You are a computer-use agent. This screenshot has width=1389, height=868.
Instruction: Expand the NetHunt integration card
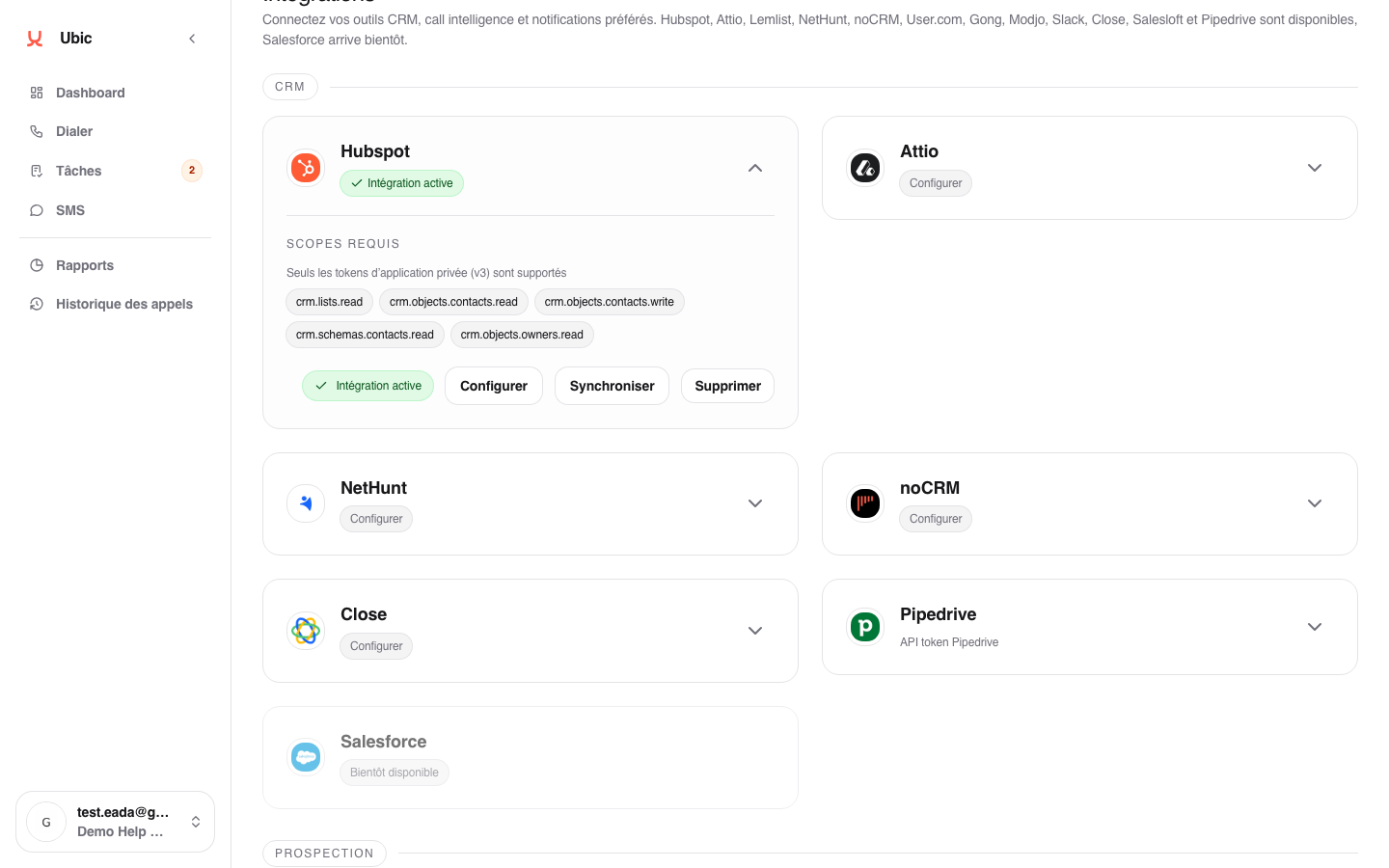pos(755,503)
